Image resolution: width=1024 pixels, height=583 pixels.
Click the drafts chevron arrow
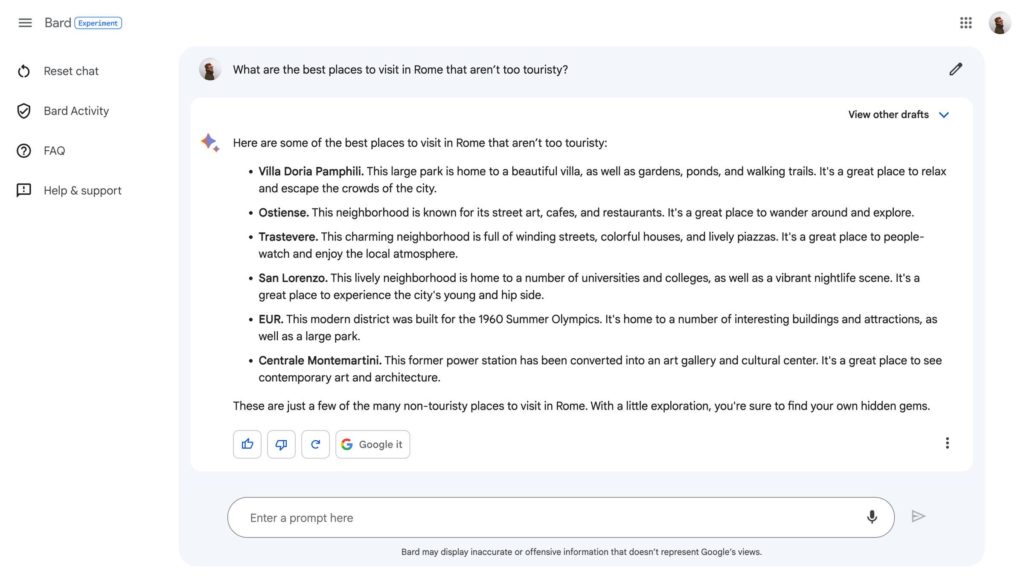[944, 114]
